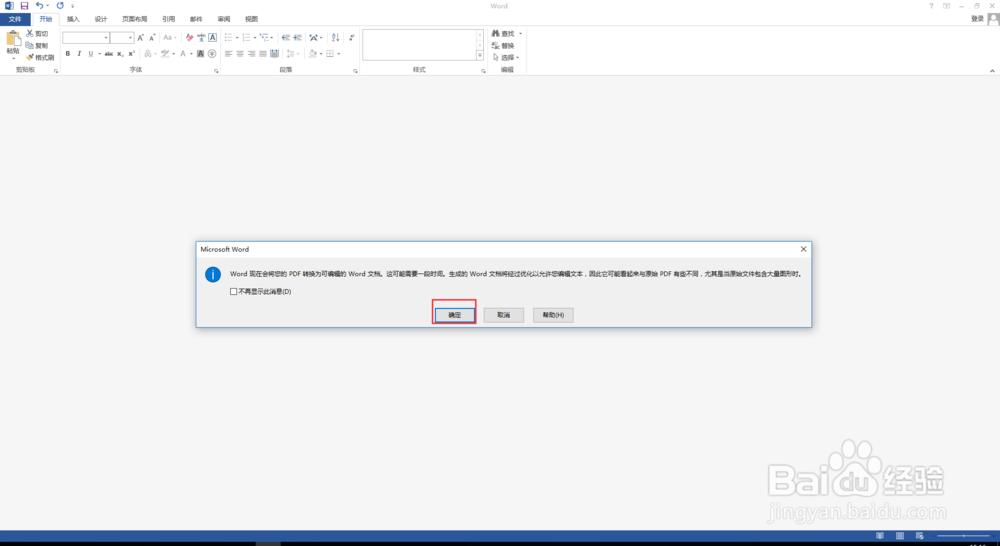Click the distributed alignment icon
The height and width of the screenshot is (546, 1000).
275,54
